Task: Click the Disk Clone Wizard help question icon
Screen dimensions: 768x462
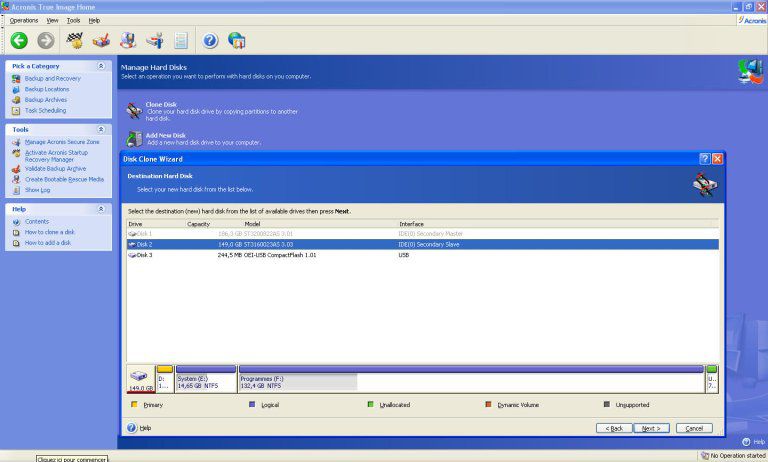Action: pos(704,159)
